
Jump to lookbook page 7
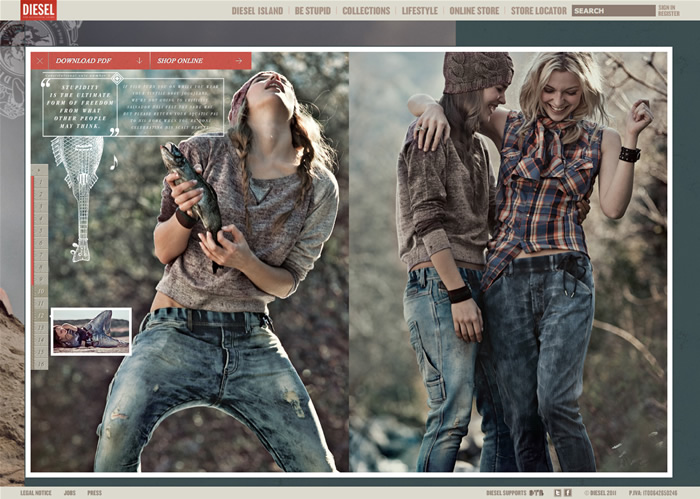click(x=41, y=254)
